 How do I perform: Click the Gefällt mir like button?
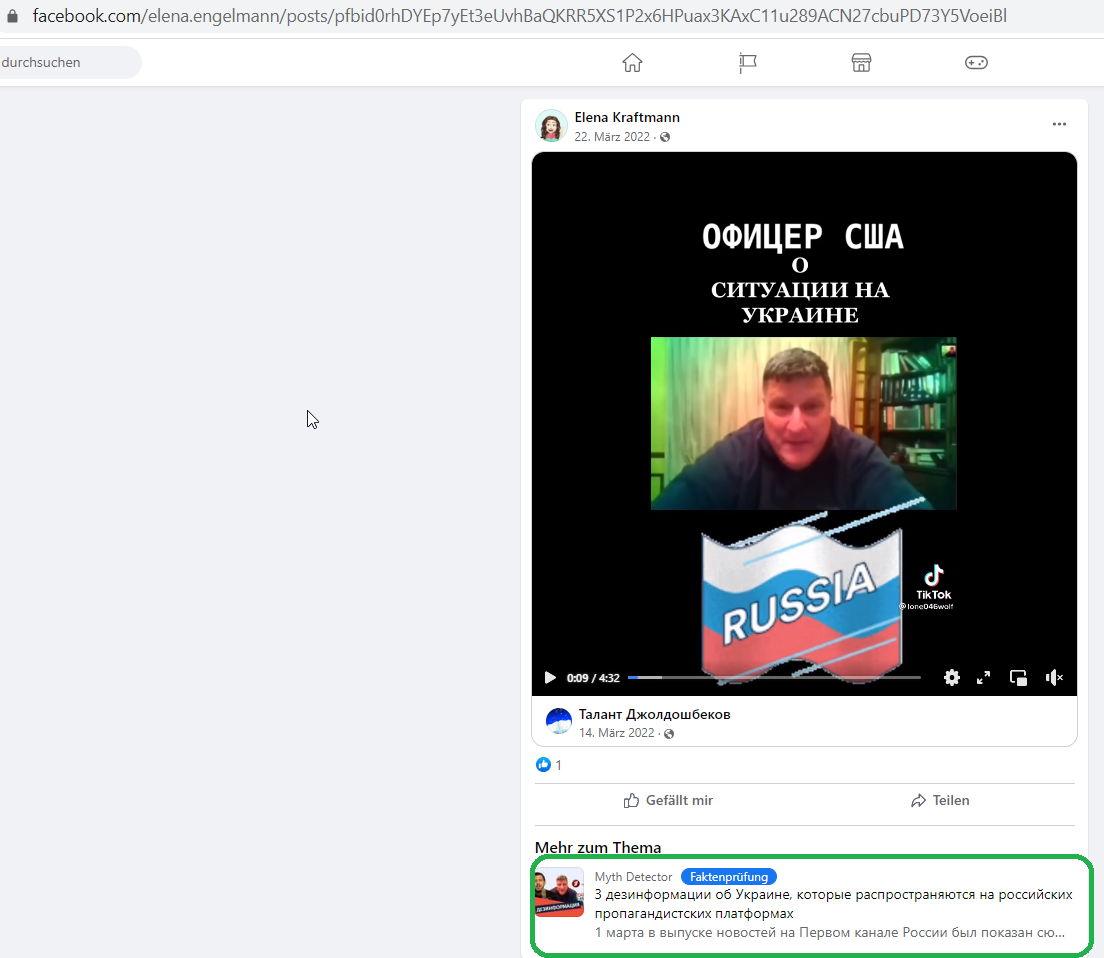(x=668, y=800)
